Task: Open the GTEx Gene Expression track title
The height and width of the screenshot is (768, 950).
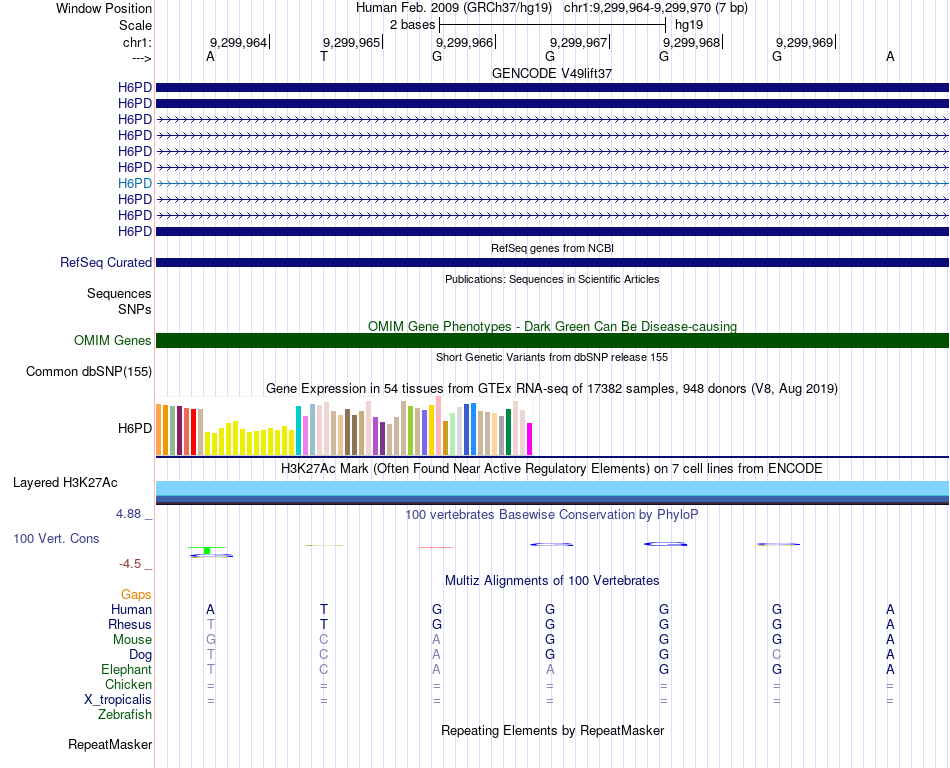Action: pyautogui.click(x=552, y=389)
